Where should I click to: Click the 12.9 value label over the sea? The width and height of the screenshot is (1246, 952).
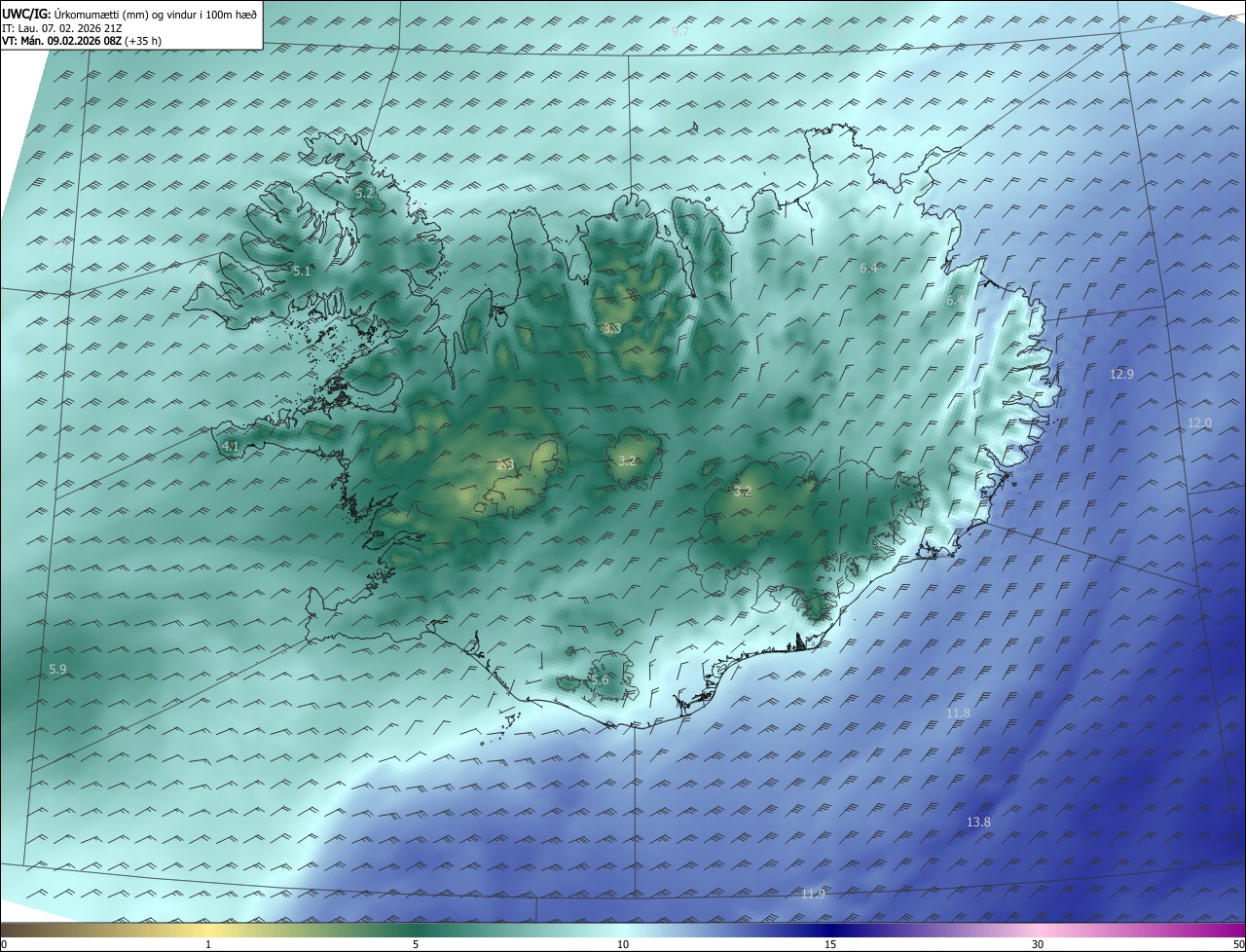point(1121,375)
